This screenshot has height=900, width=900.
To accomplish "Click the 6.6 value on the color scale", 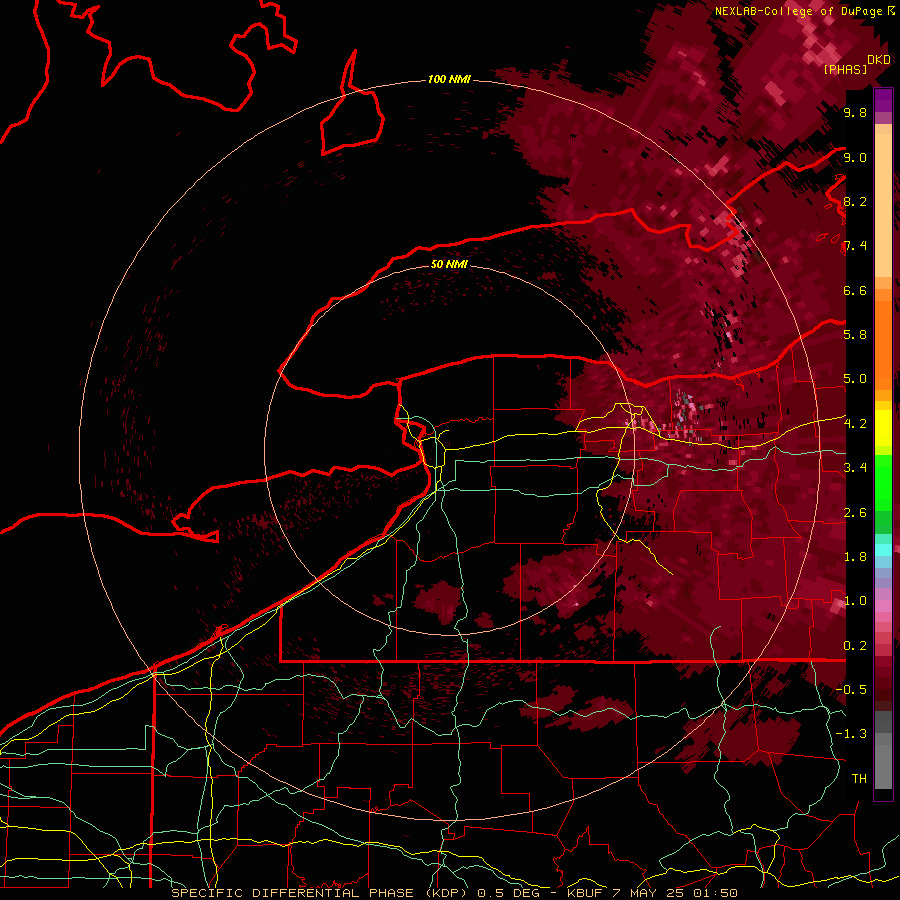I will pyautogui.click(x=855, y=290).
